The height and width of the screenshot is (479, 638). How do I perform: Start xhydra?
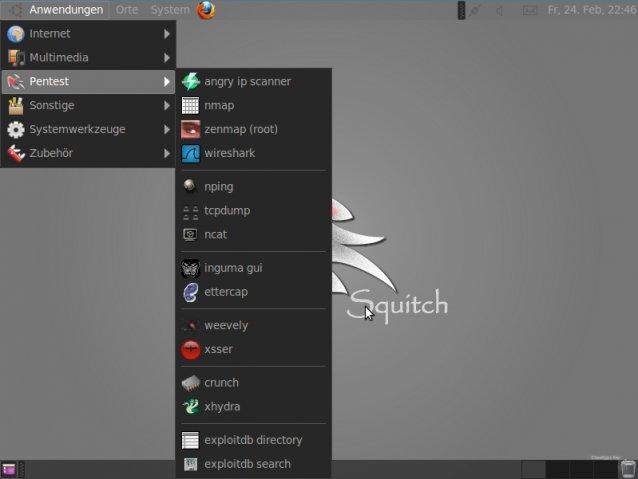253,407
